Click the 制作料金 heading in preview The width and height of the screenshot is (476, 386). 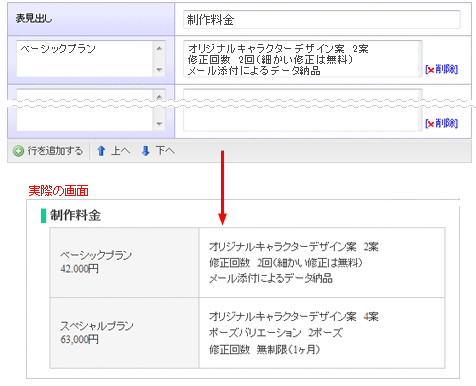(x=75, y=215)
